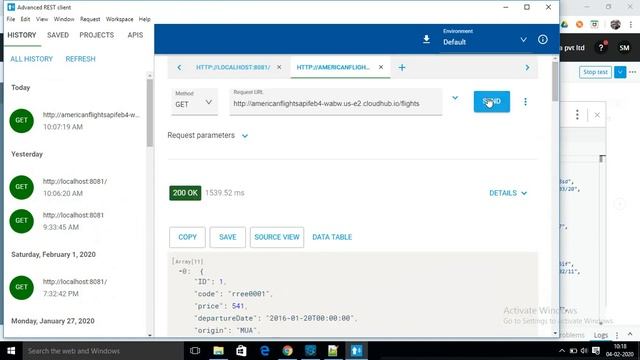This screenshot has width=640, height=360.
Task: Open Microsoft Store from taskbar
Action: pyautogui.click(x=241, y=351)
